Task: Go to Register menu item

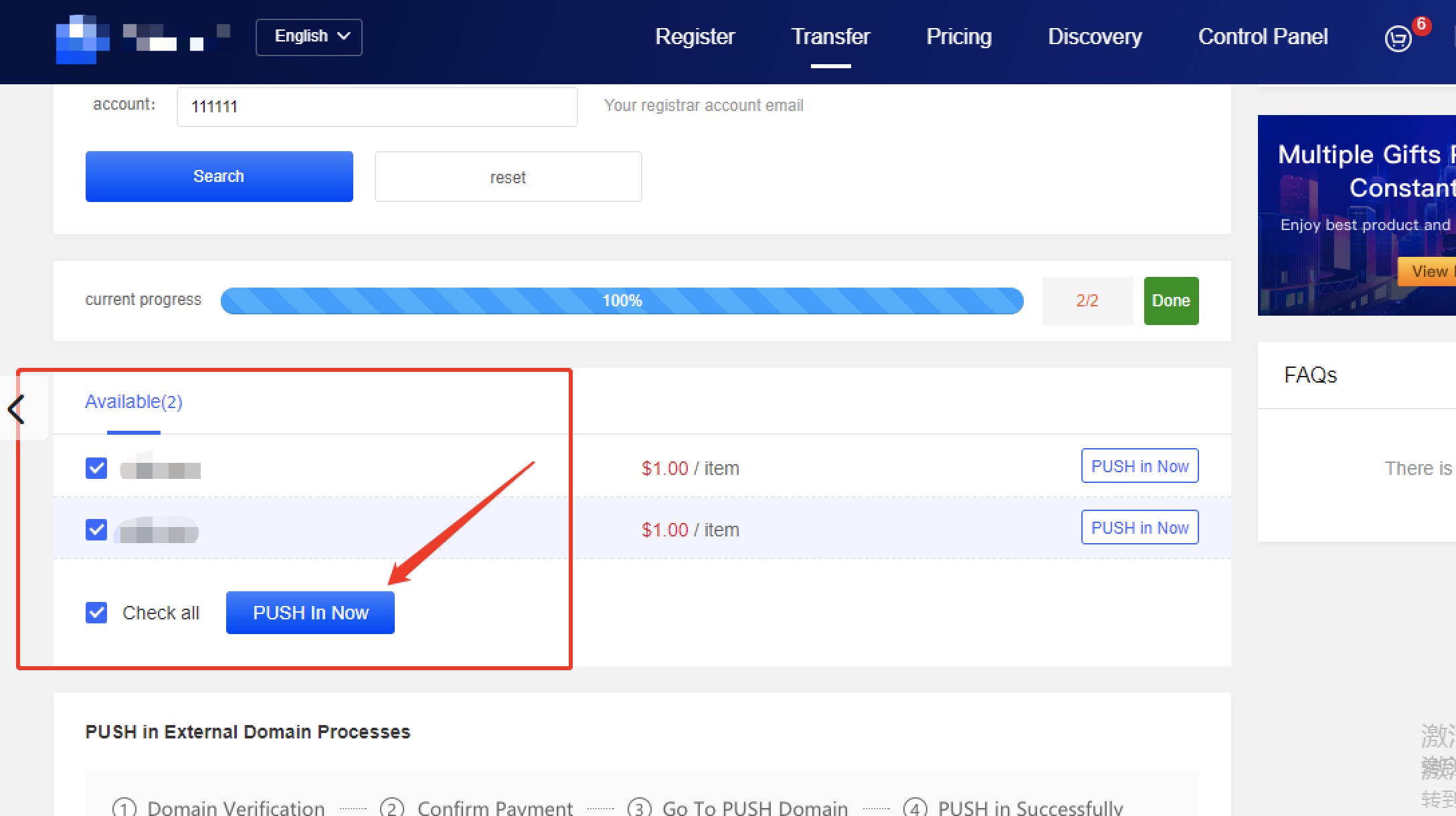Action: 695,37
